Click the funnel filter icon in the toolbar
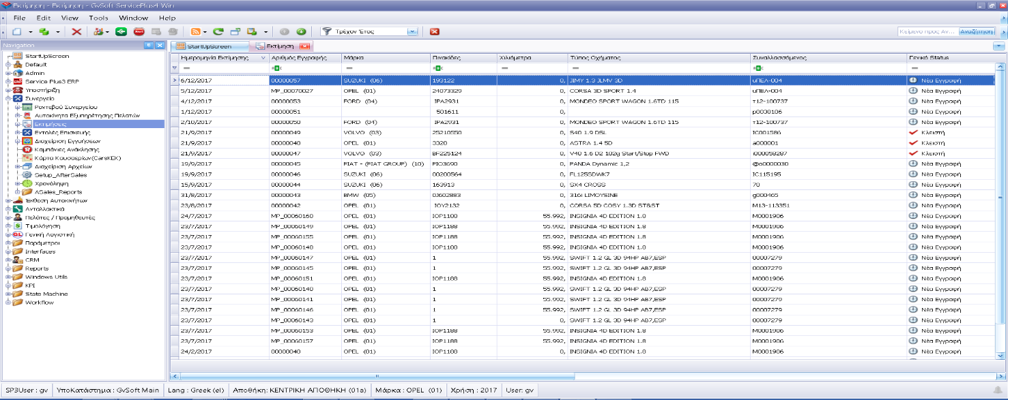This screenshot has height=400, width=1009. [x=326, y=32]
